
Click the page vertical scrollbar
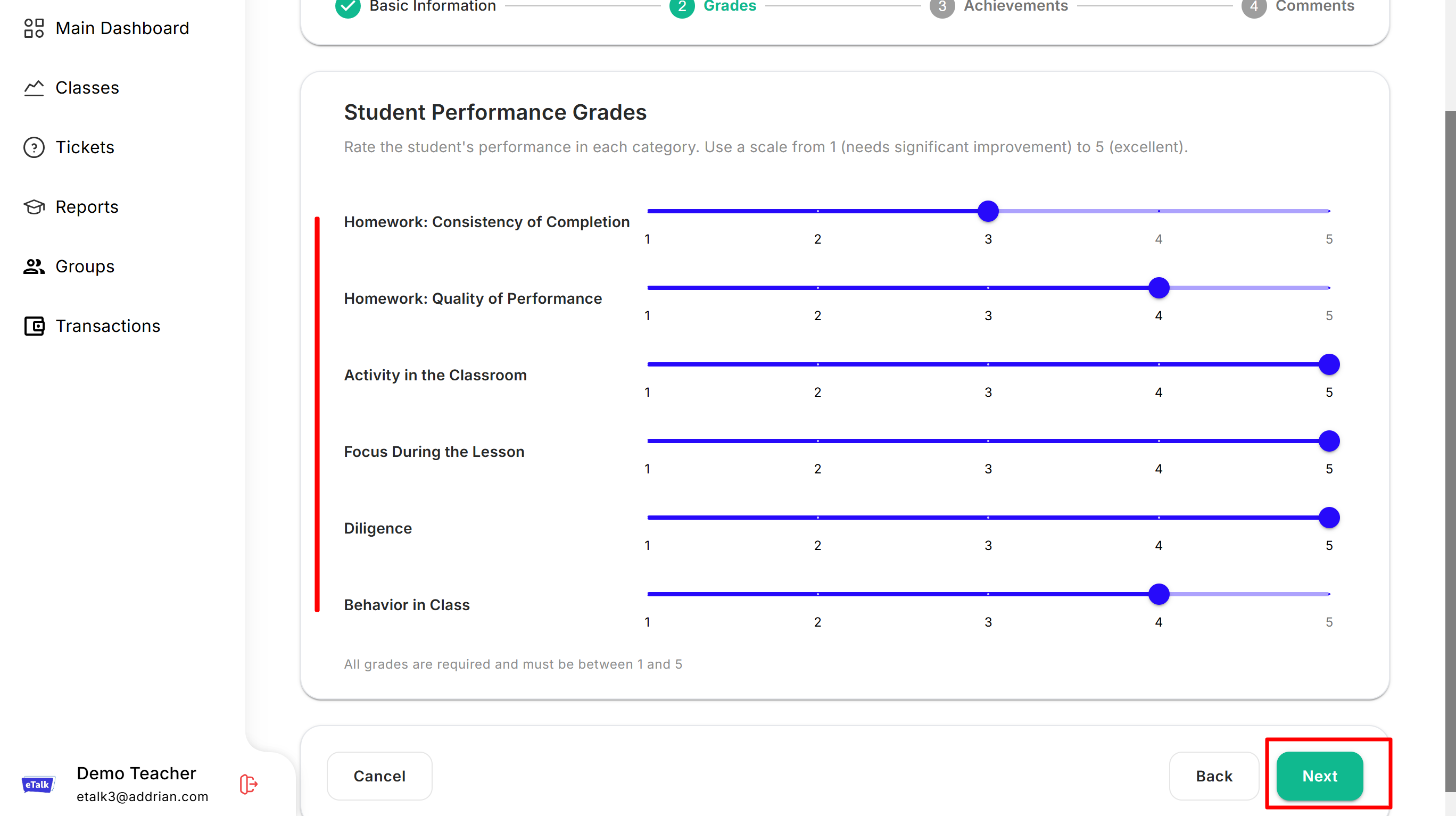coord(1450,452)
